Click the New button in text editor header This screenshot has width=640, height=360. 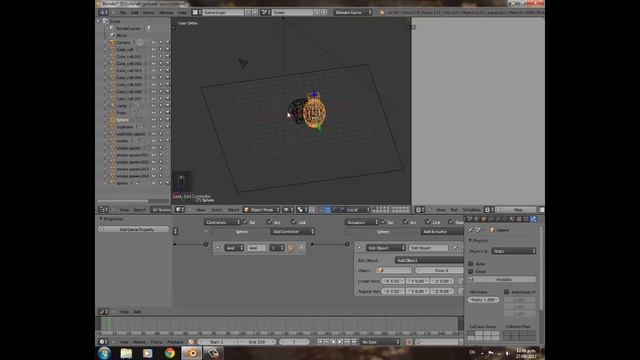518,209
